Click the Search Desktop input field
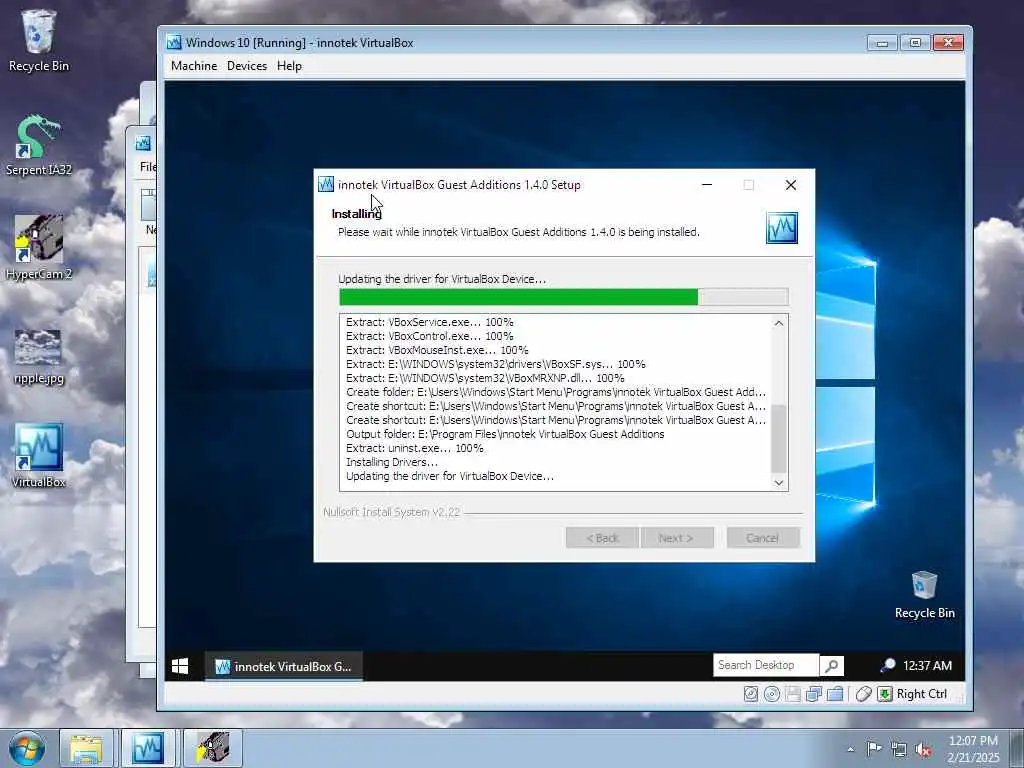This screenshot has width=1024, height=768. coord(765,665)
